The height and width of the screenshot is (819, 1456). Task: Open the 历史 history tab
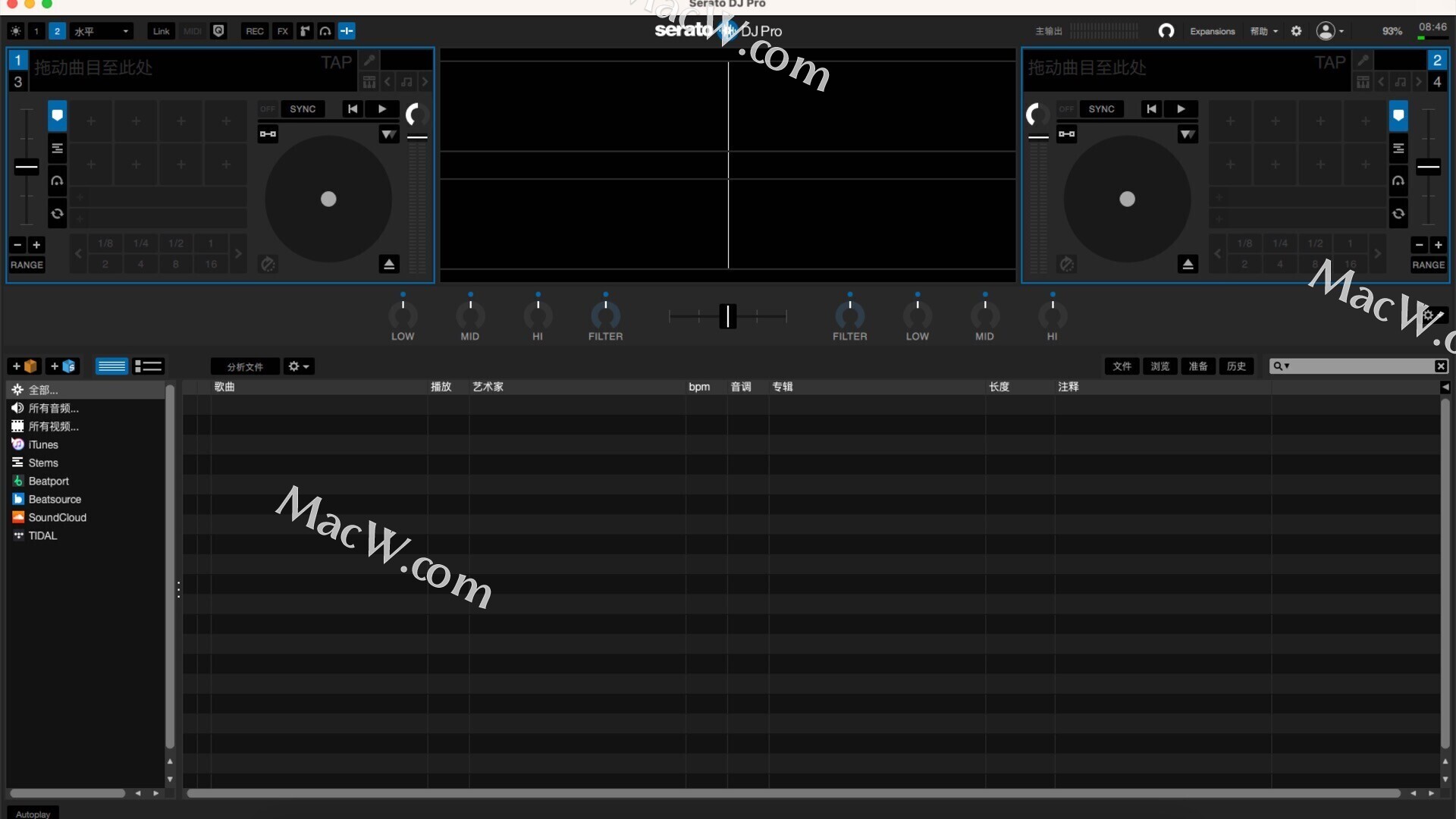[1236, 366]
